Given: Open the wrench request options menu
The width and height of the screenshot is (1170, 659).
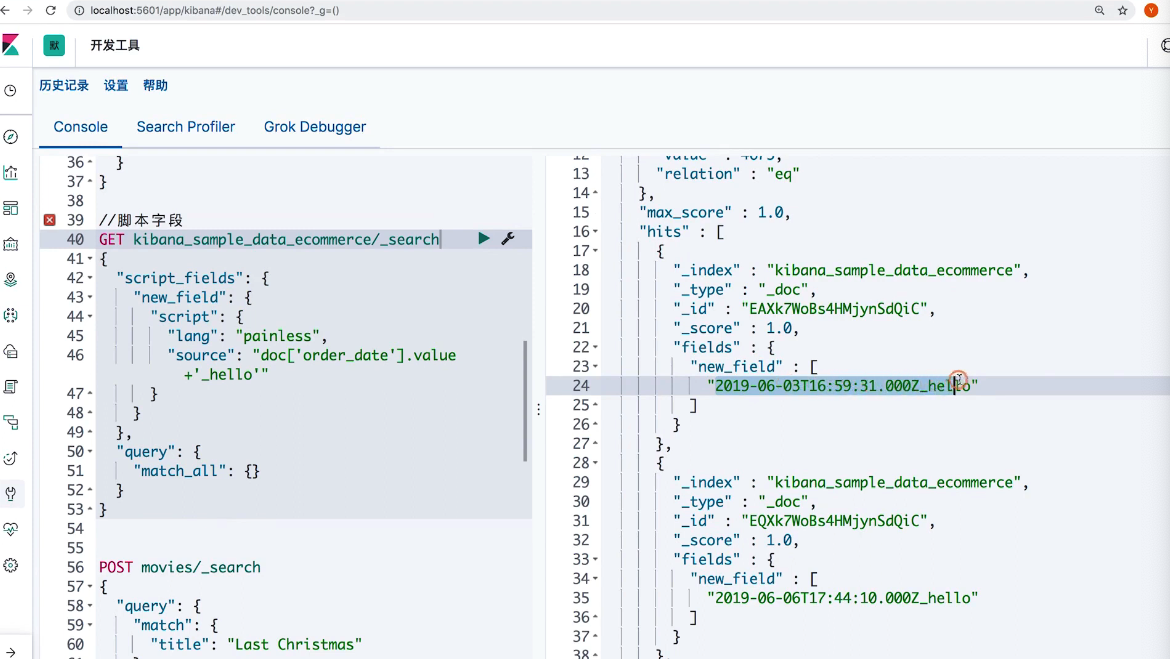Looking at the screenshot, I should click(x=507, y=239).
